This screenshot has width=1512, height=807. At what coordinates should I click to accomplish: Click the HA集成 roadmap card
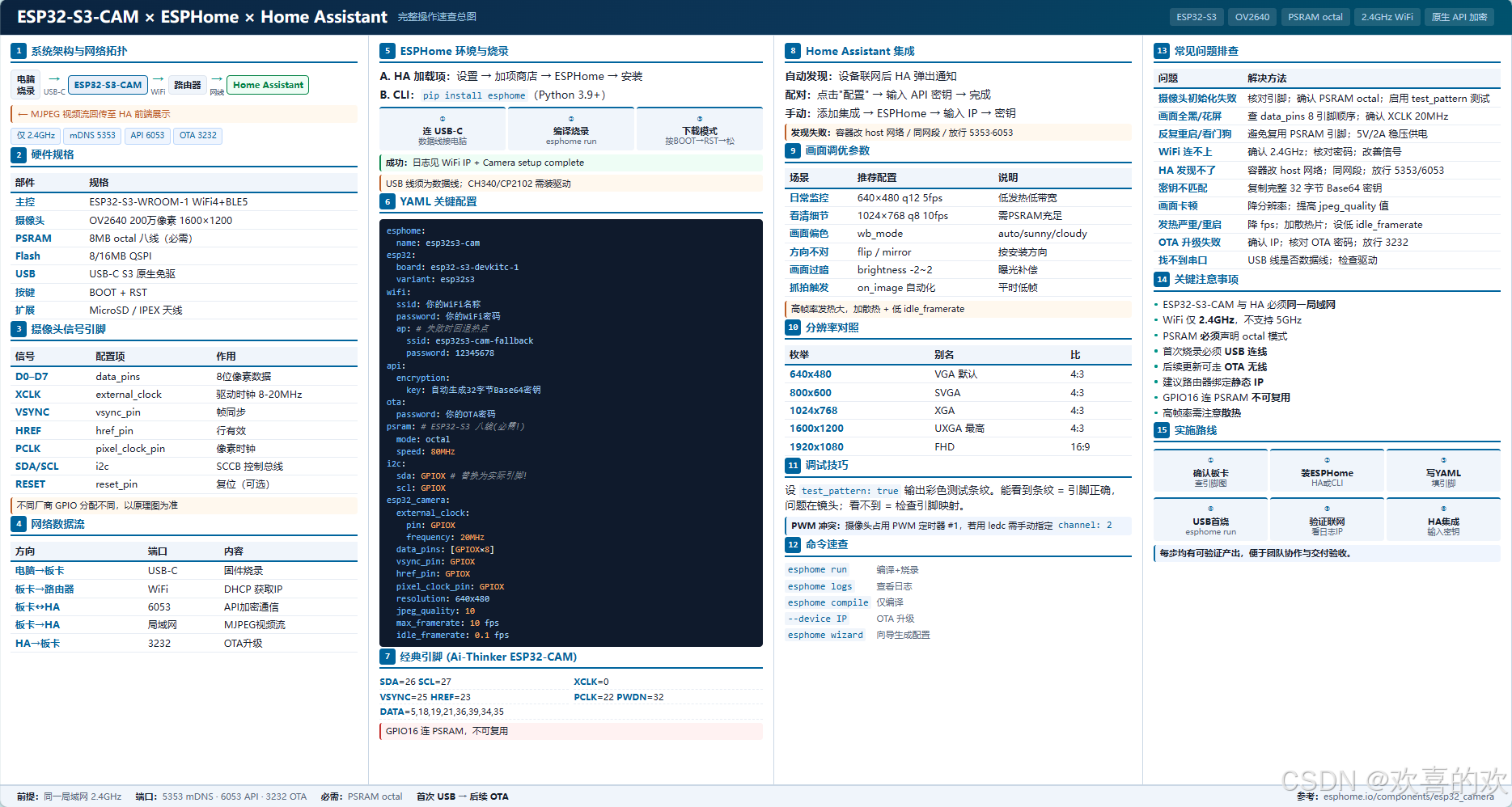1443,520
